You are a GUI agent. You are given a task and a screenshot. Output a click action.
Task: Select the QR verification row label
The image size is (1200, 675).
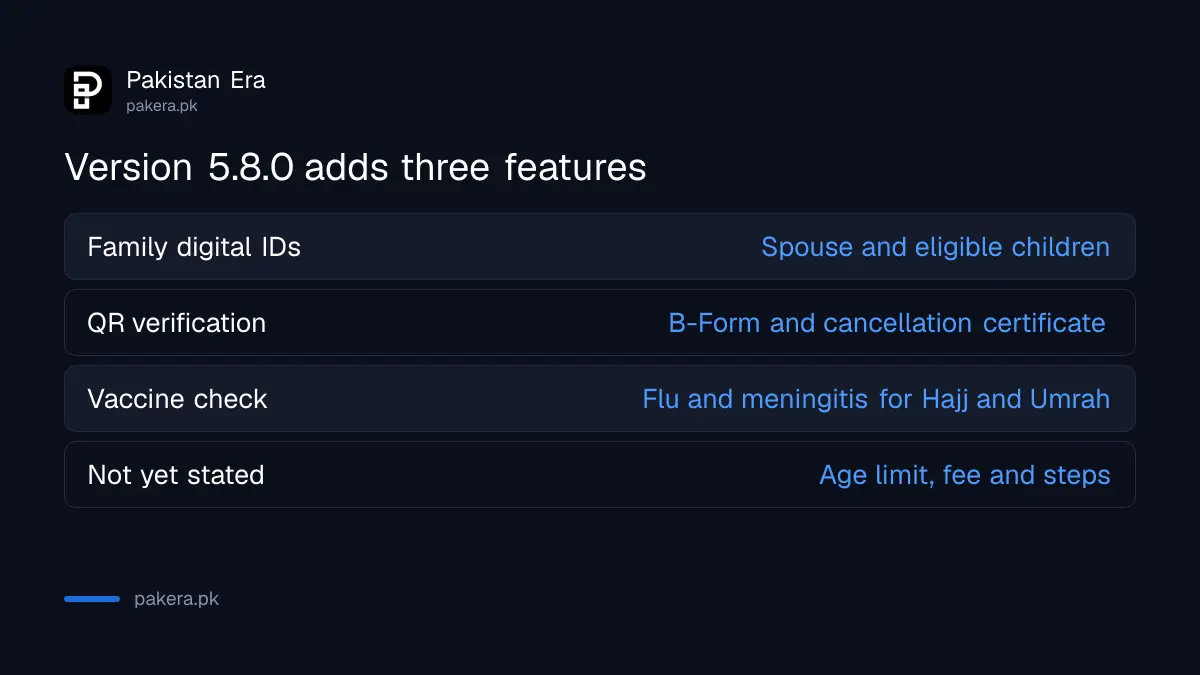pos(177,323)
